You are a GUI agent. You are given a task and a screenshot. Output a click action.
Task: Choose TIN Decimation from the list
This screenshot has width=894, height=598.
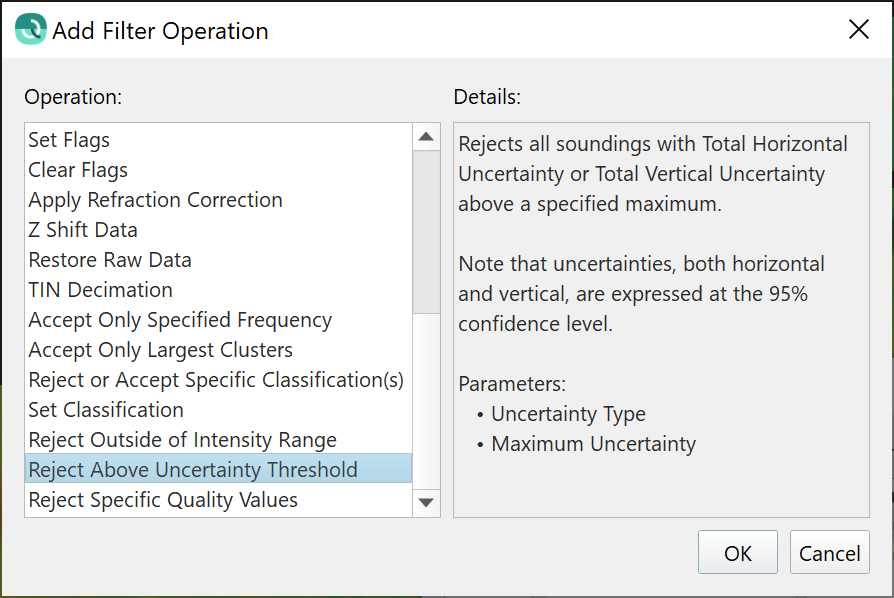coord(100,290)
